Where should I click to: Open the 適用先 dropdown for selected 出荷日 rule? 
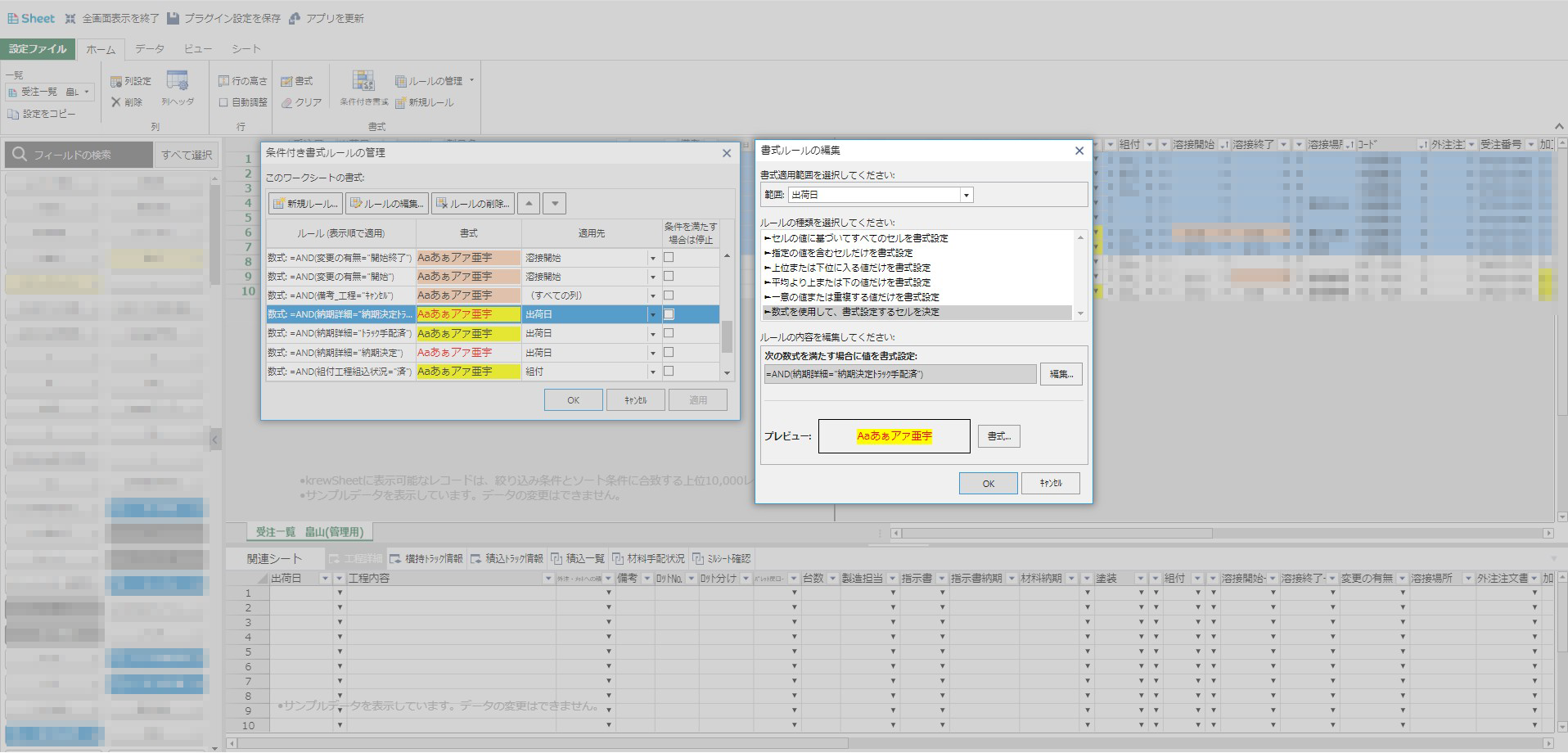[653, 314]
